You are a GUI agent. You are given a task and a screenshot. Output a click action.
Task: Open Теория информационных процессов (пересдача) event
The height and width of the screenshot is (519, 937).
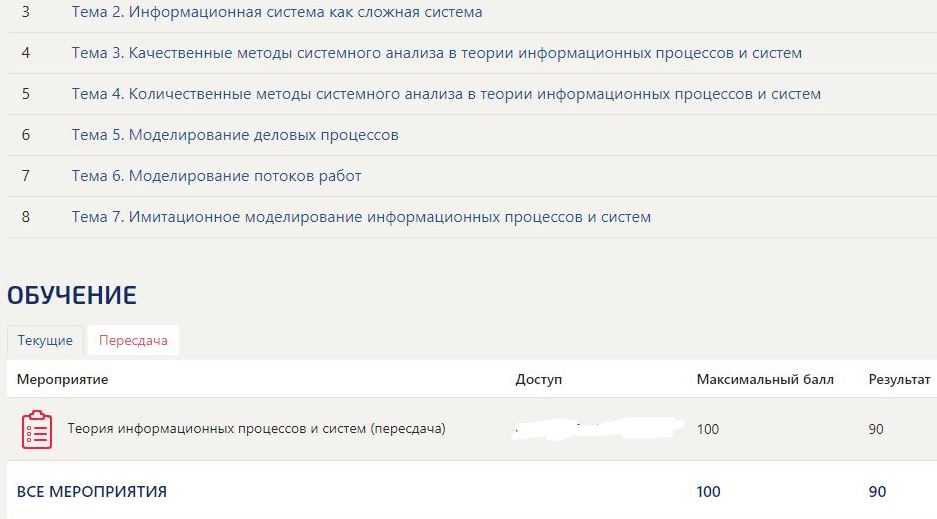[x=256, y=429]
